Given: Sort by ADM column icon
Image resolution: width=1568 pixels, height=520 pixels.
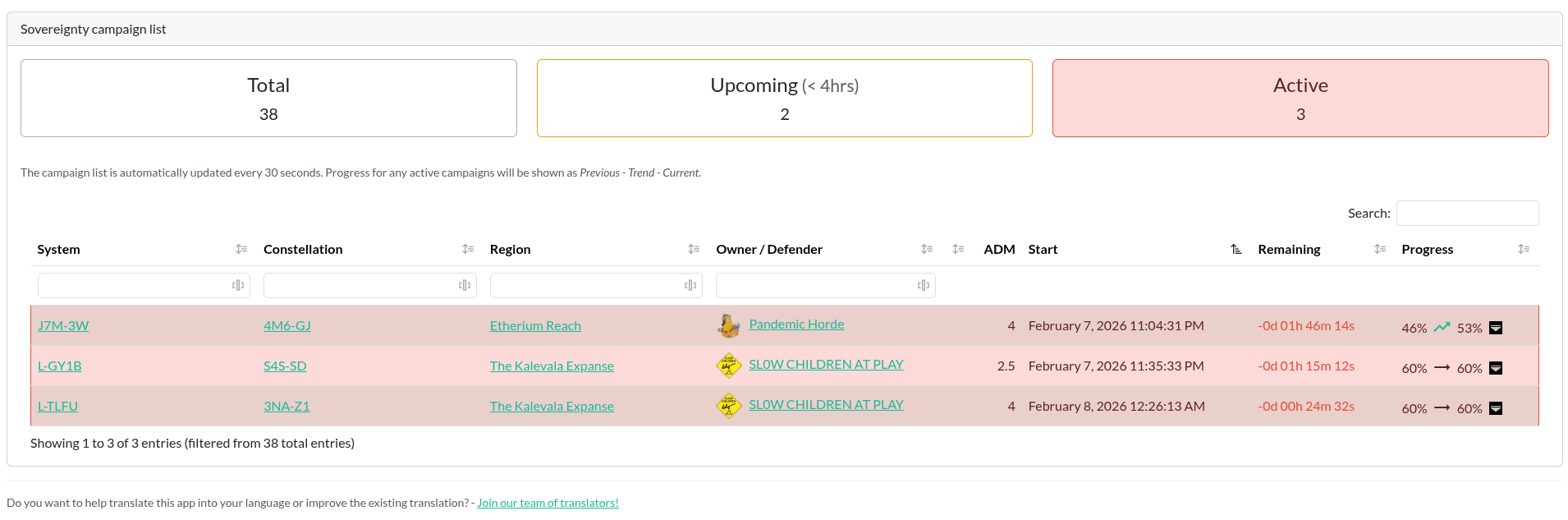Looking at the screenshot, I should point(958,249).
